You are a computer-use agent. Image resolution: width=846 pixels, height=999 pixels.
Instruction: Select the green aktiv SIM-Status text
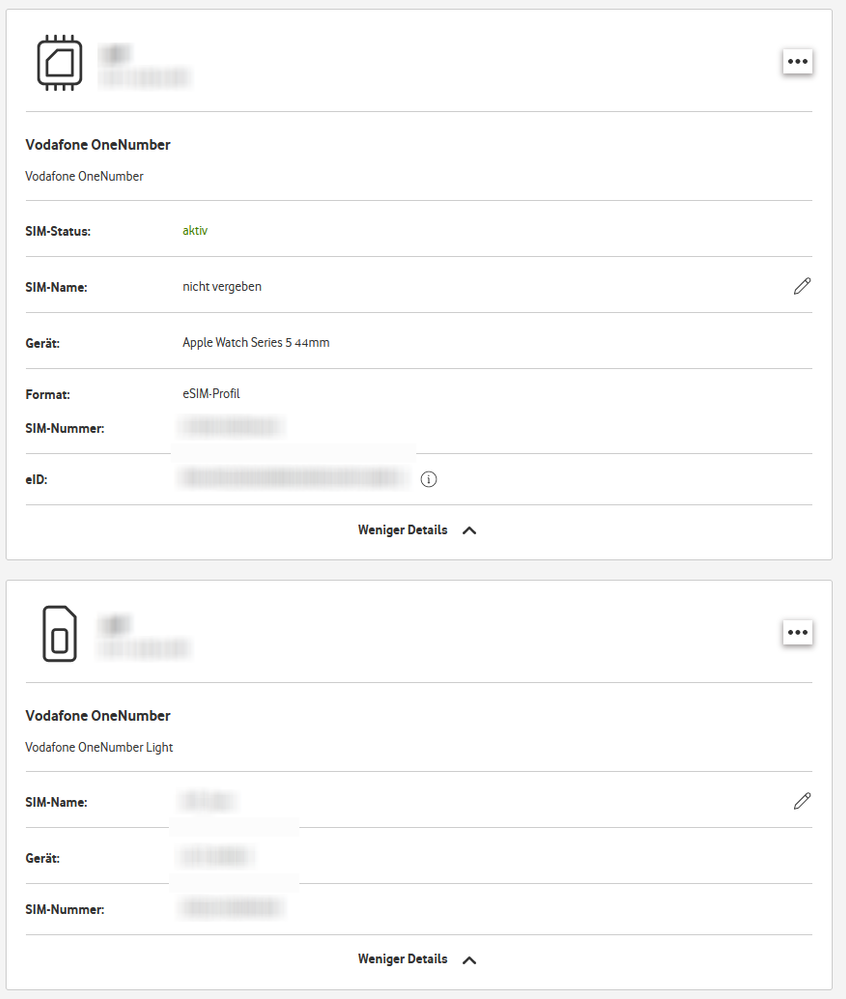point(195,231)
